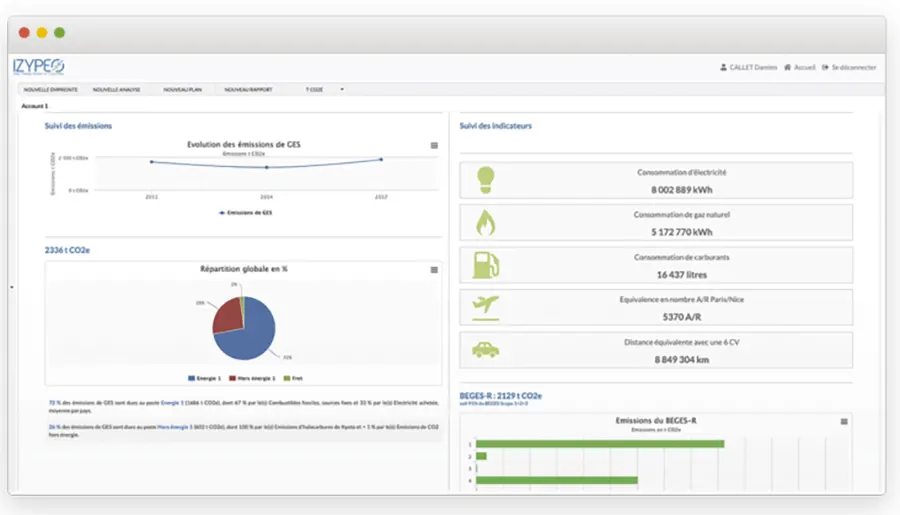Click the topmost green BEGES-R bar
This screenshot has width=900, height=515.
click(598, 443)
